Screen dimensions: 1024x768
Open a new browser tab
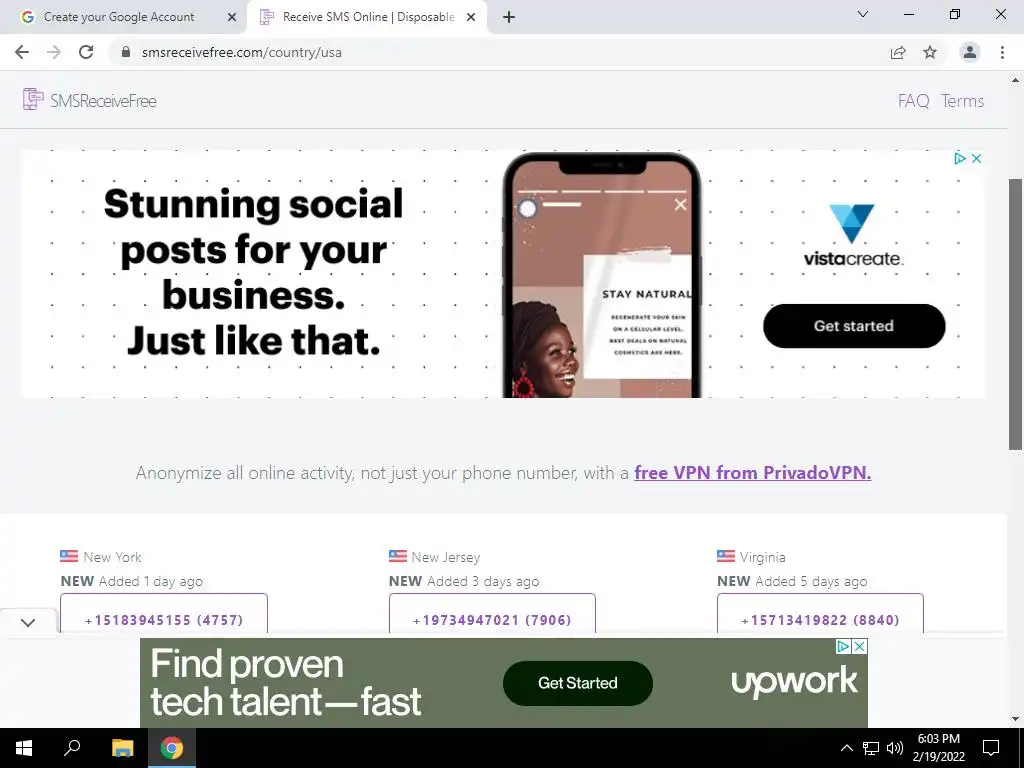509,17
